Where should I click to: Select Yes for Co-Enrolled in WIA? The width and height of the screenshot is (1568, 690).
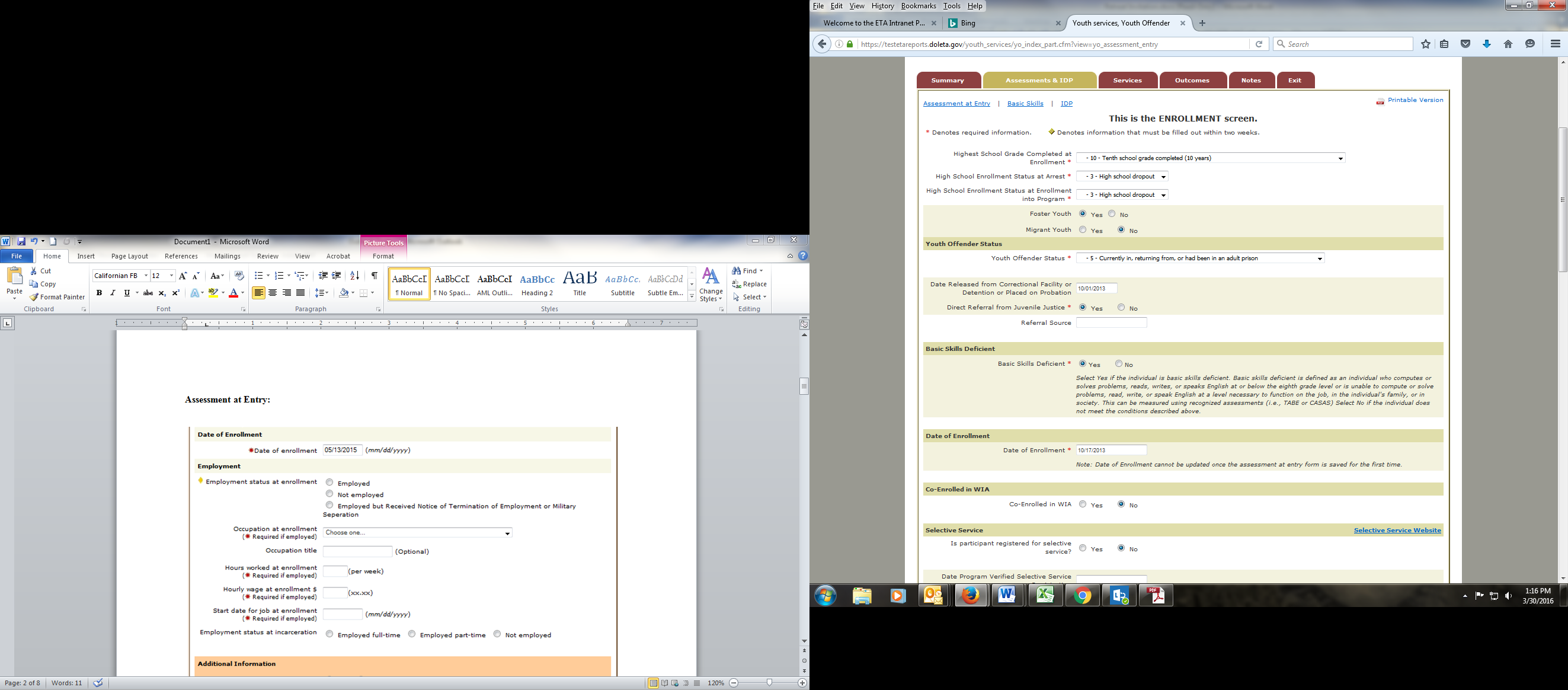click(x=1082, y=504)
